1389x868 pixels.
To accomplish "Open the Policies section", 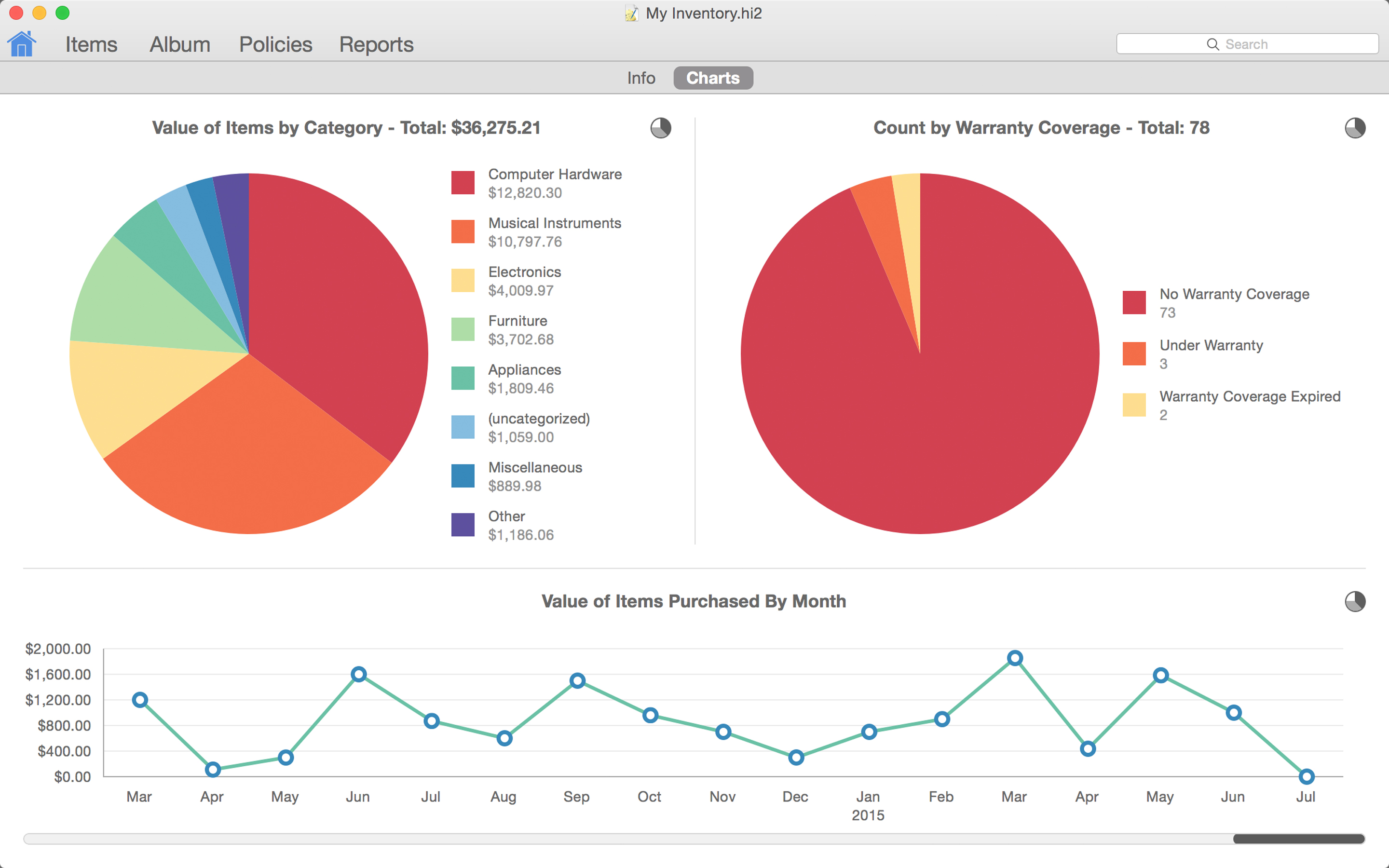I will click(x=275, y=44).
